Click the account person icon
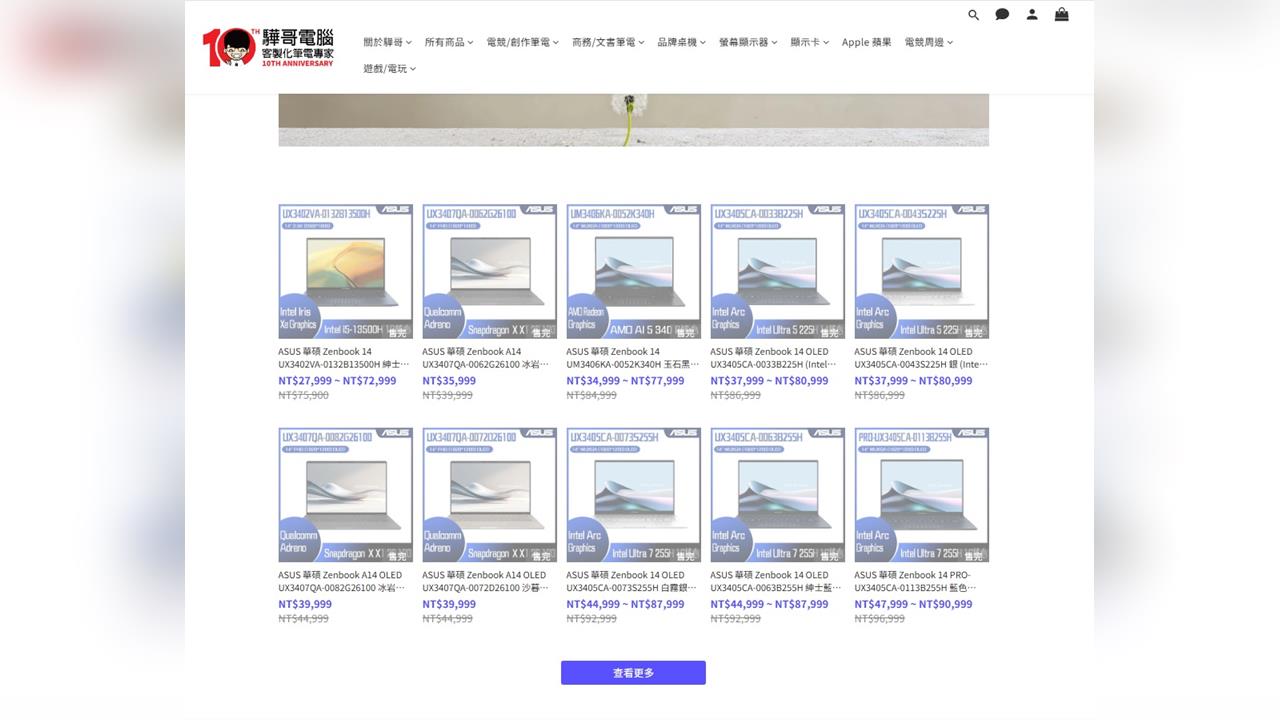1280x720 pixels. point(1032,15)
